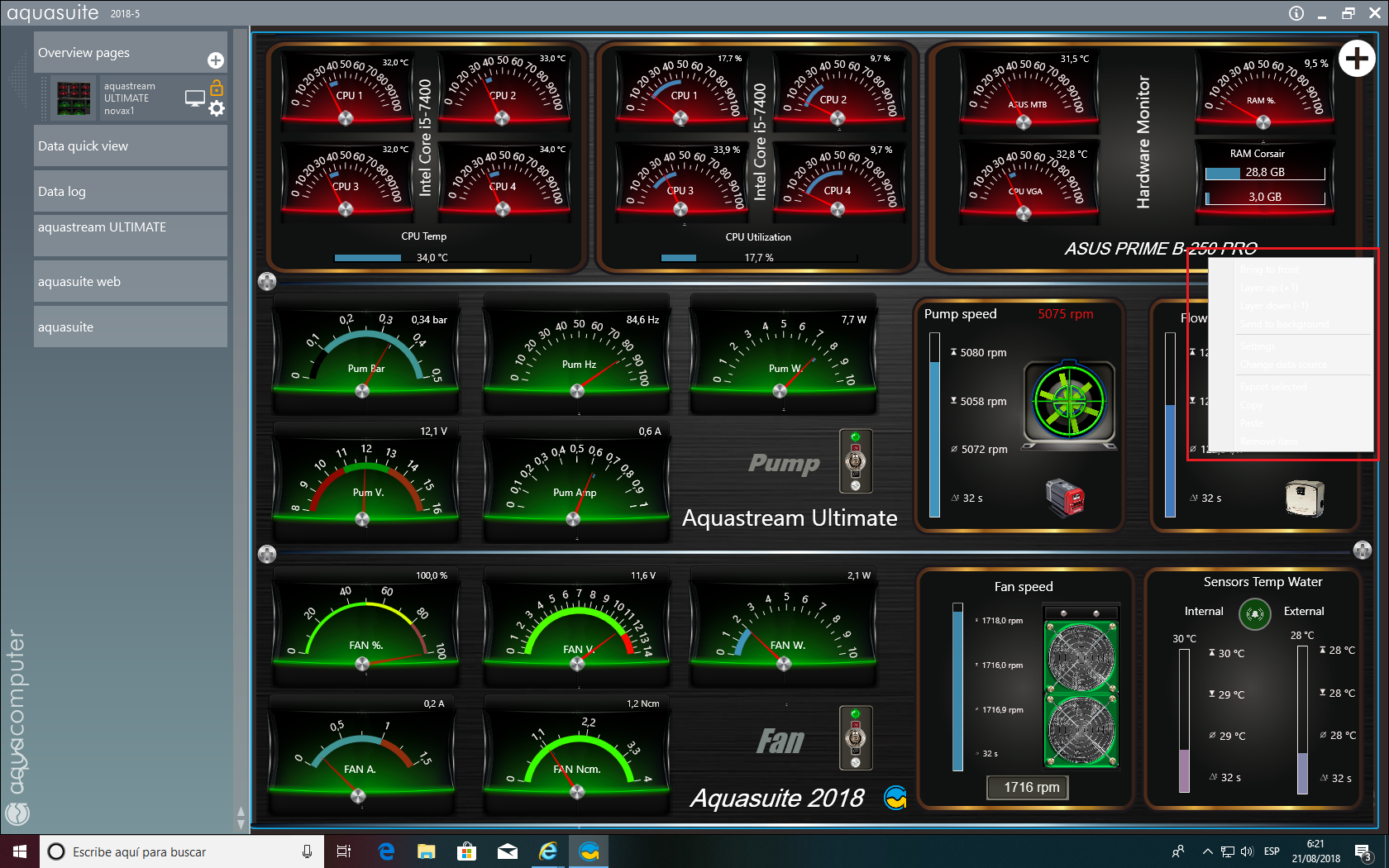
Task: Expand the aquasuite web section
Action: coord(130,282)
